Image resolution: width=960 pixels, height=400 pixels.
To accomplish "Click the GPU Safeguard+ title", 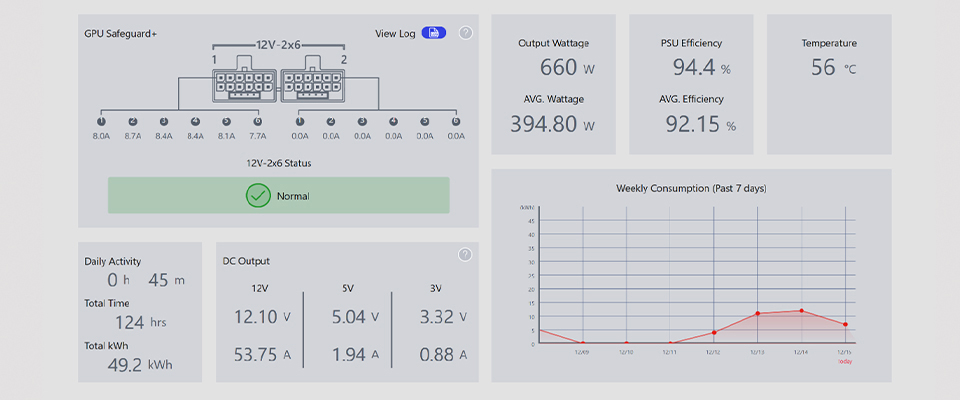I will [x=120, y=34].
